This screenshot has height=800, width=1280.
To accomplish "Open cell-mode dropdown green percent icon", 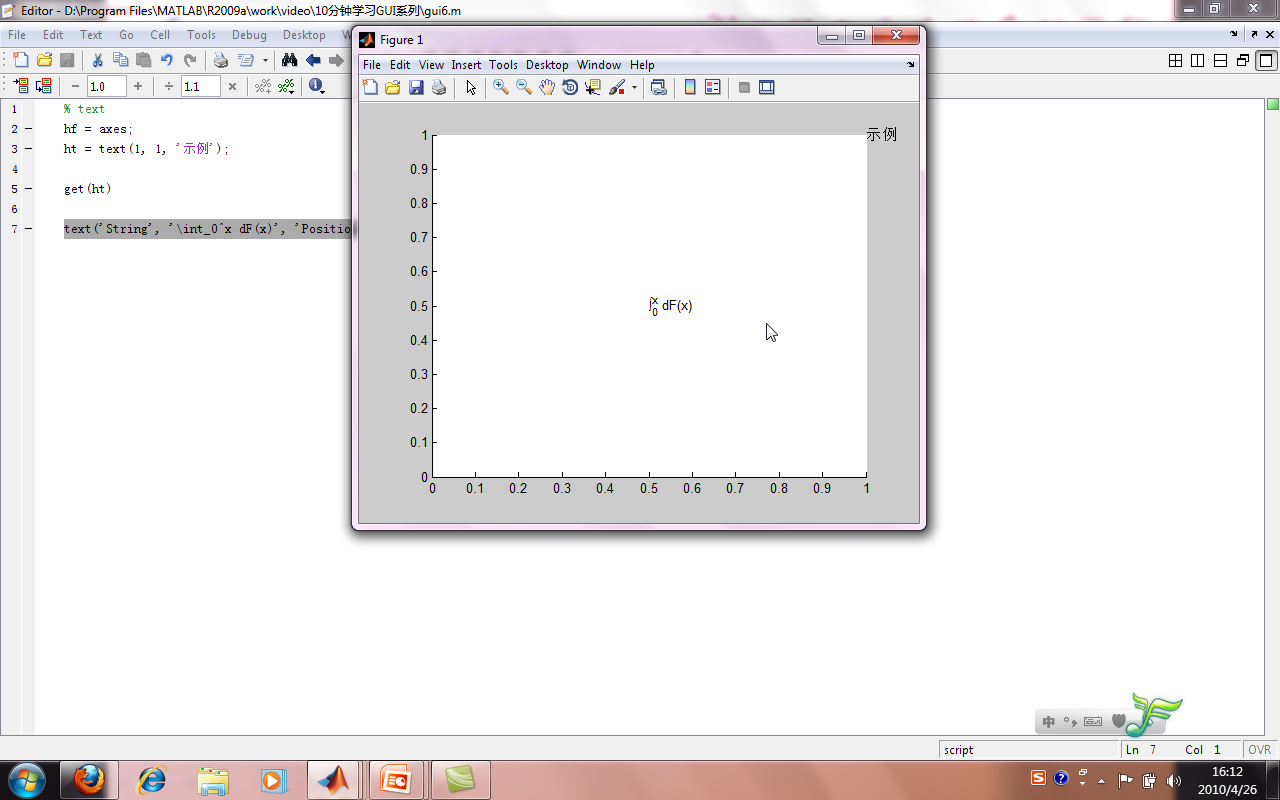I will click(286, 87).
